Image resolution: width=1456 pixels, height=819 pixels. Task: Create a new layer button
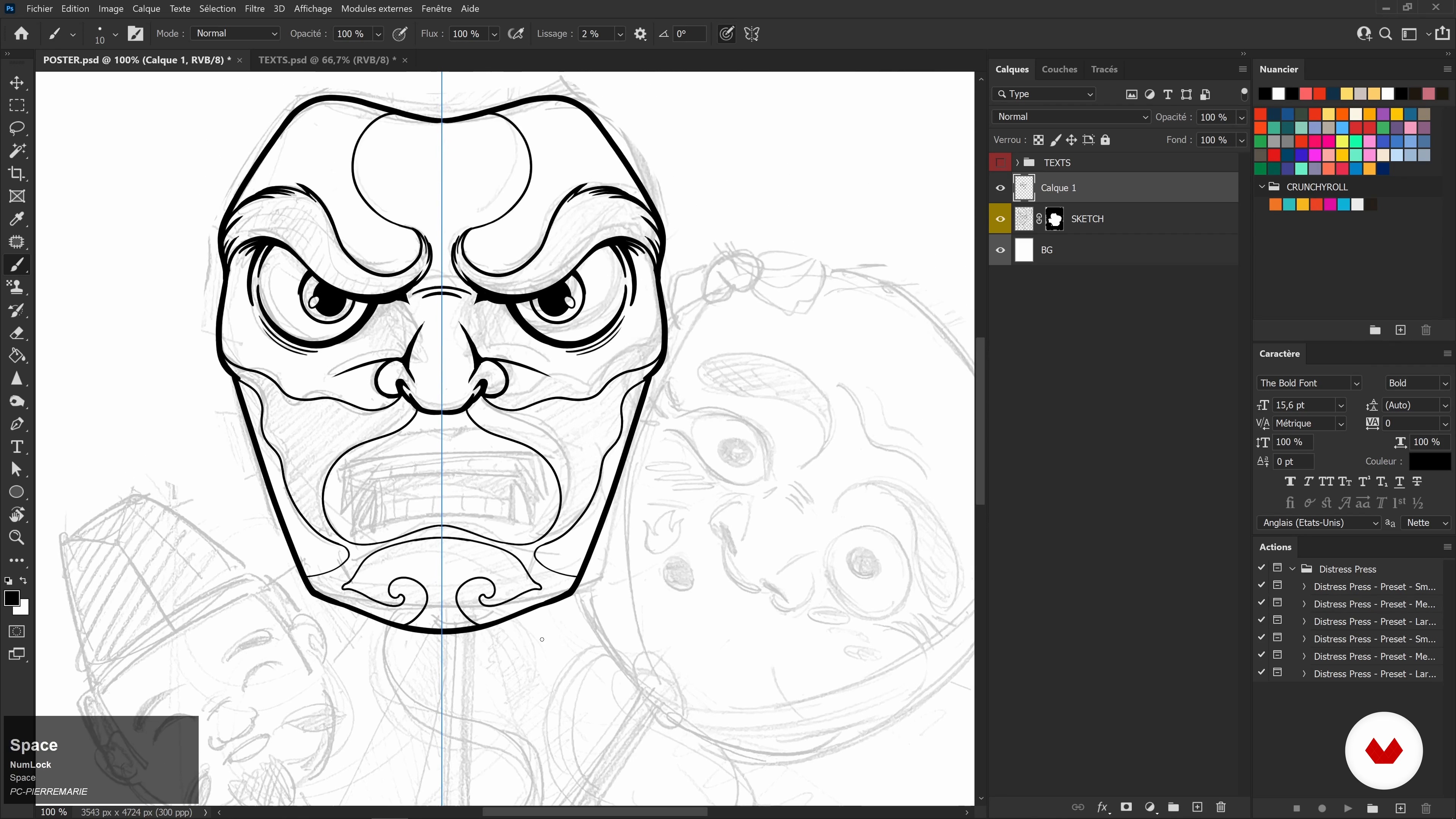(x=1197, y=807)
